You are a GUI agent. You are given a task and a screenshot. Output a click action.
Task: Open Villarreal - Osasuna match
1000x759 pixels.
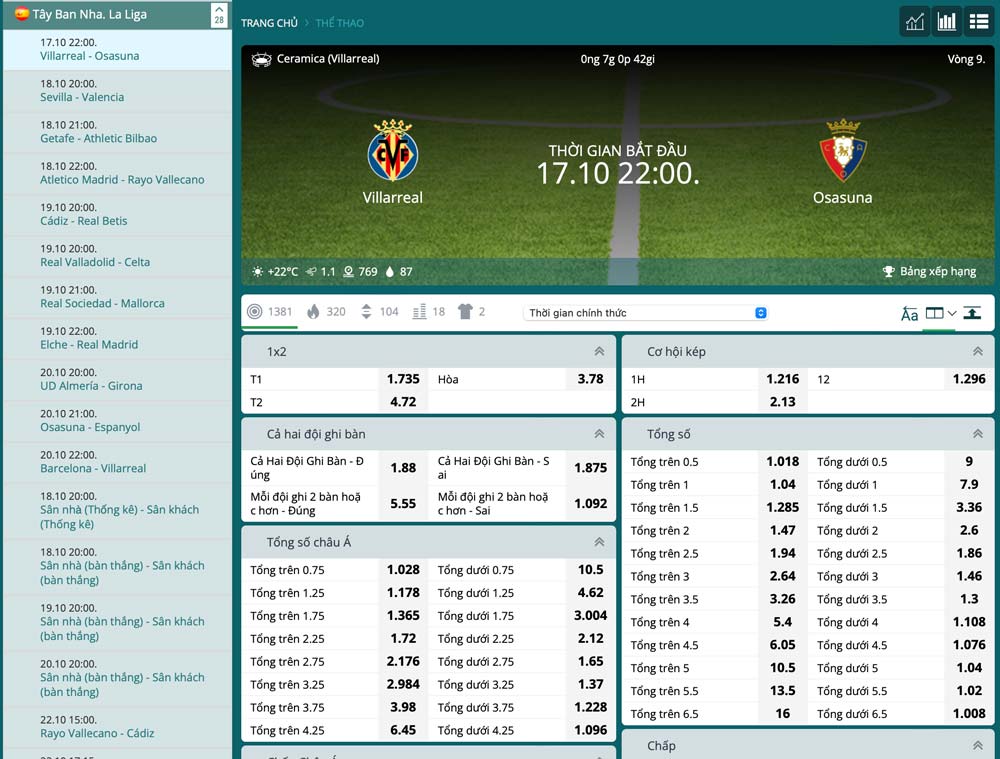click(x=117, y=49)
